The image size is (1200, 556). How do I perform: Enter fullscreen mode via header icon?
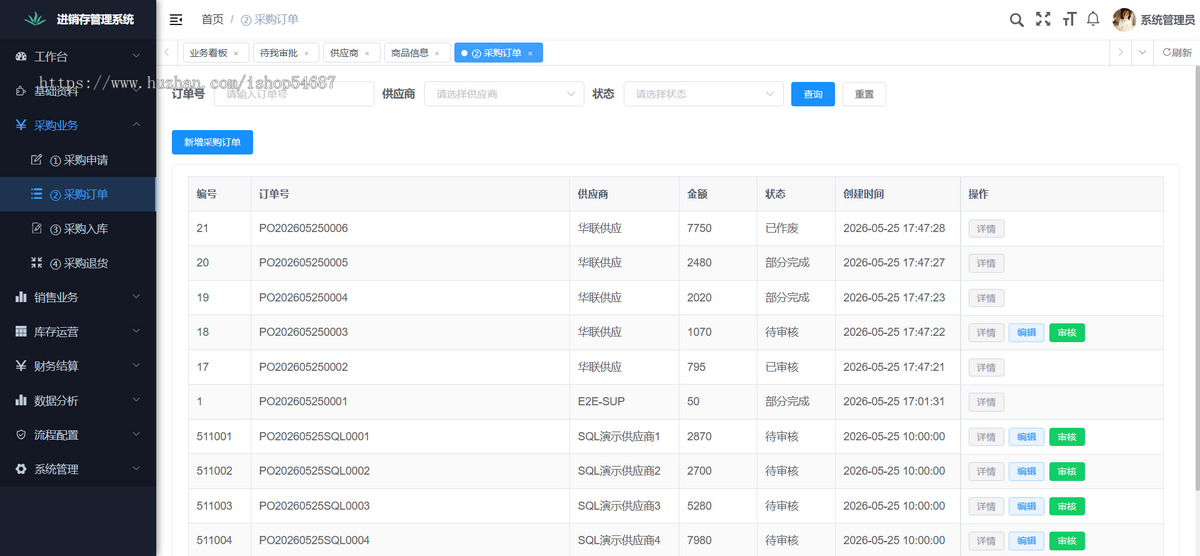[1043, 19]
